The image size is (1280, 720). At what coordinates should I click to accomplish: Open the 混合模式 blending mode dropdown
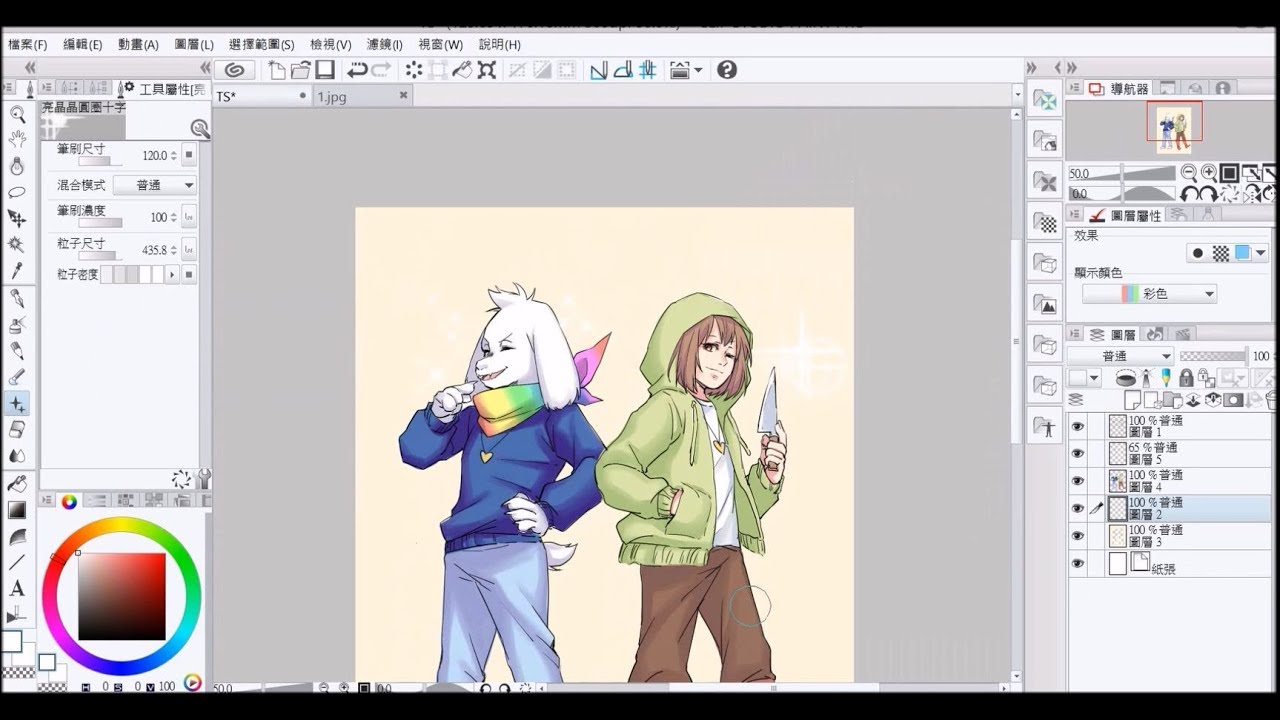pos(154,185)
